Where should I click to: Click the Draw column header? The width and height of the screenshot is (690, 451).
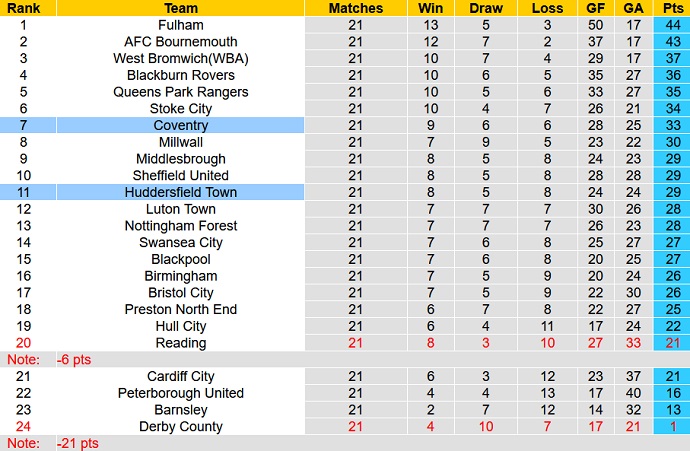486,8
